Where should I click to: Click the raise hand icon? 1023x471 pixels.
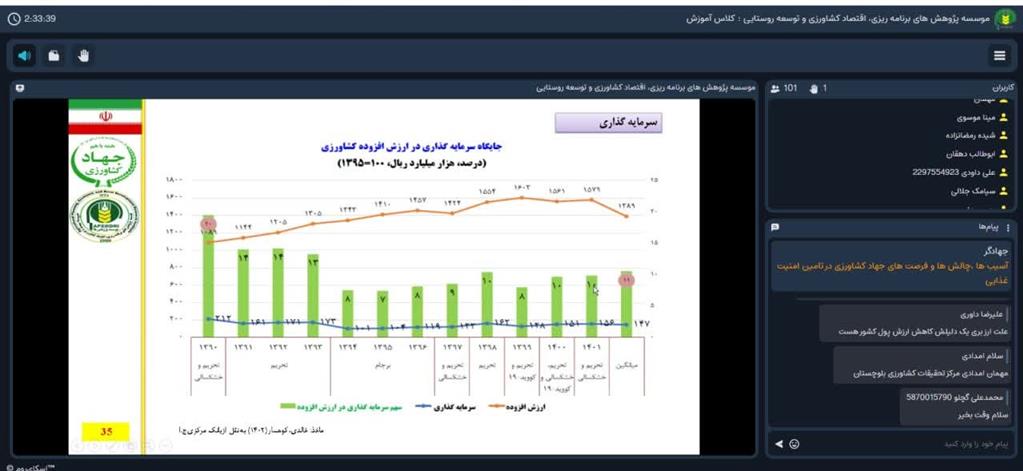point(84,56)
